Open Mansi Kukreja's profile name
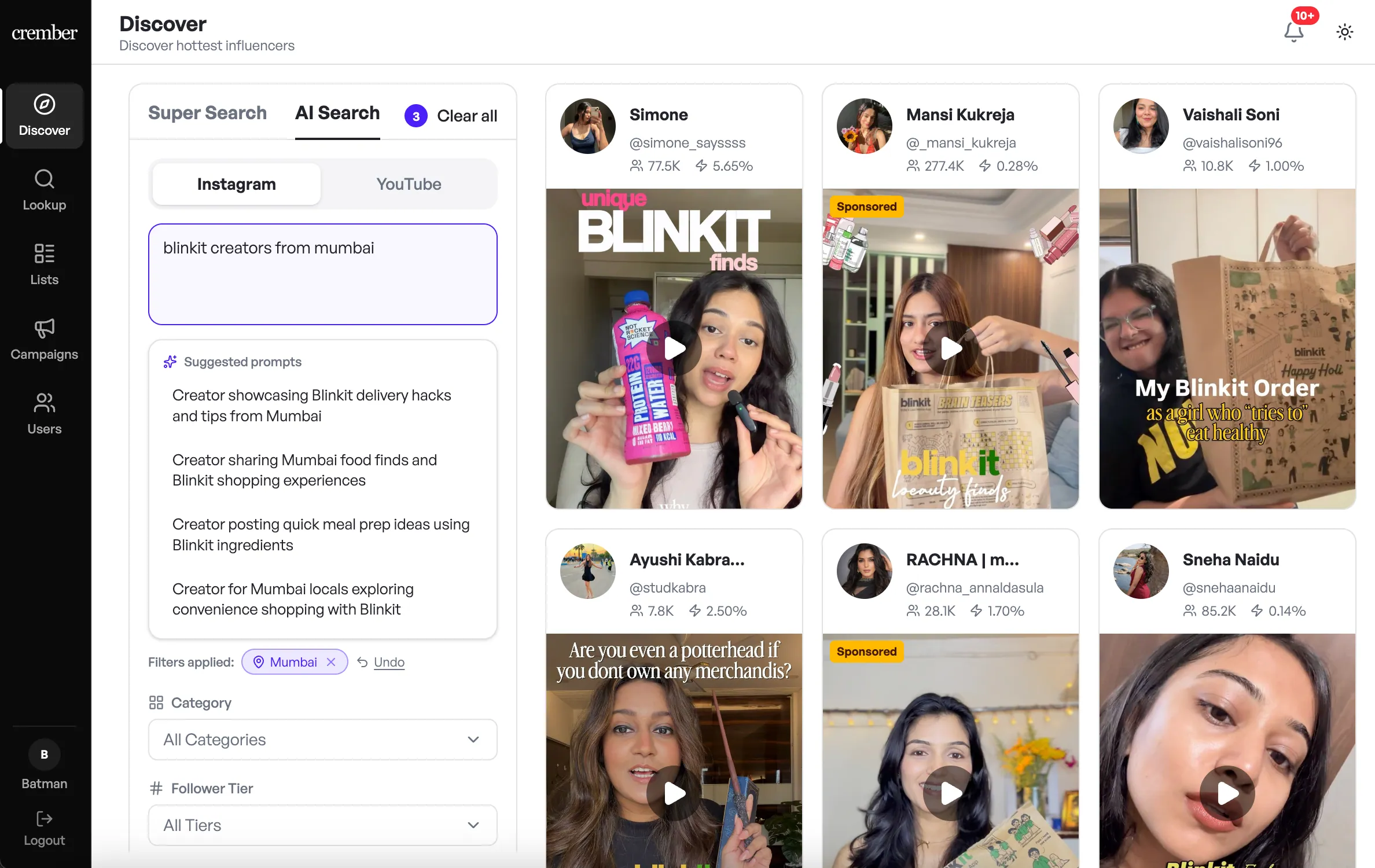This screenshot has width=1375, height=868. (960, 115)
